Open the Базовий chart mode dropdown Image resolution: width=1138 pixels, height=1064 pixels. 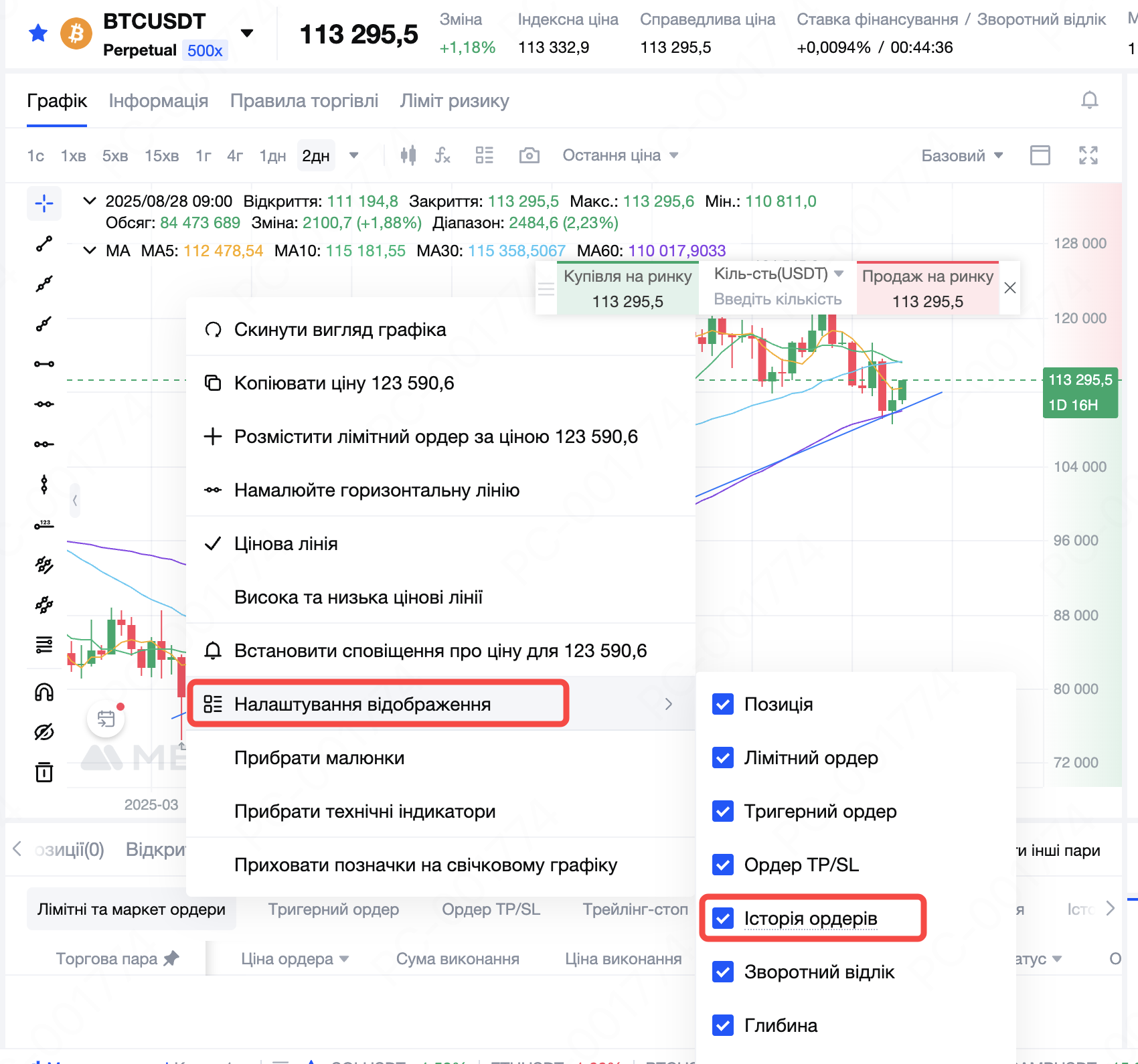click(x=961, y=155)
